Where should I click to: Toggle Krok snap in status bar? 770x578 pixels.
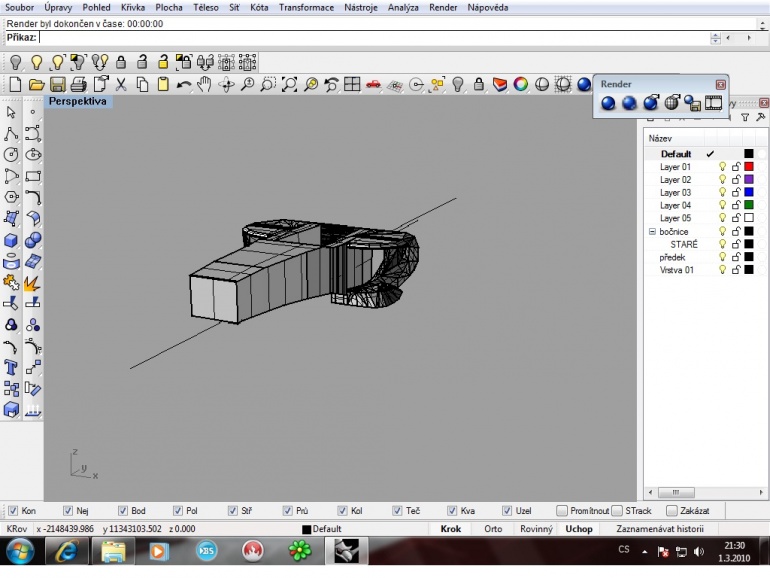click(450, 529)
